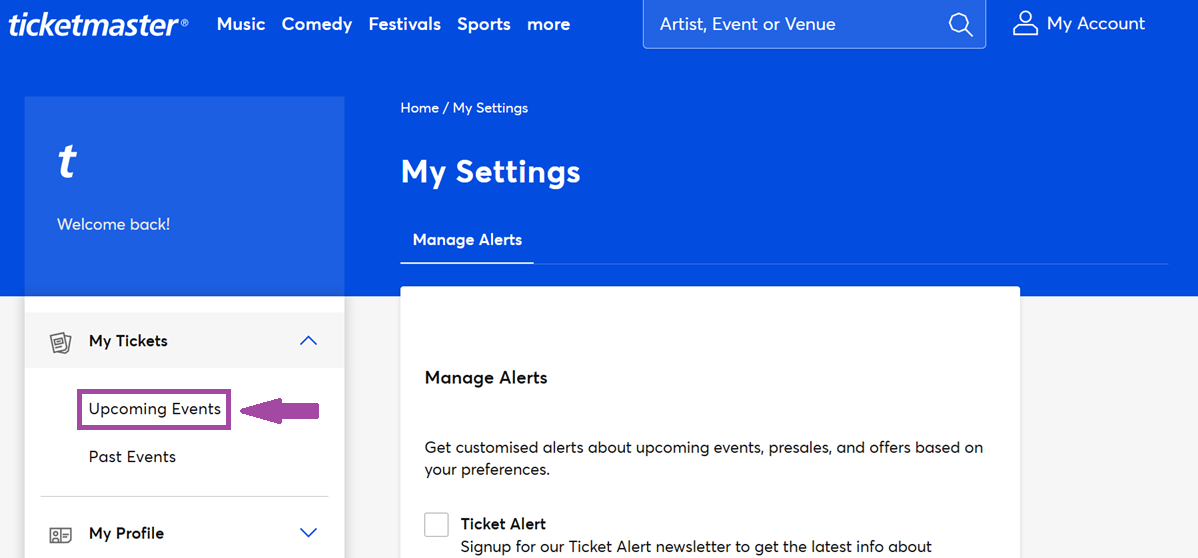Click the 't' avatar in welcome panel
Screen dimensions: 1198x558
pos(67,161)
